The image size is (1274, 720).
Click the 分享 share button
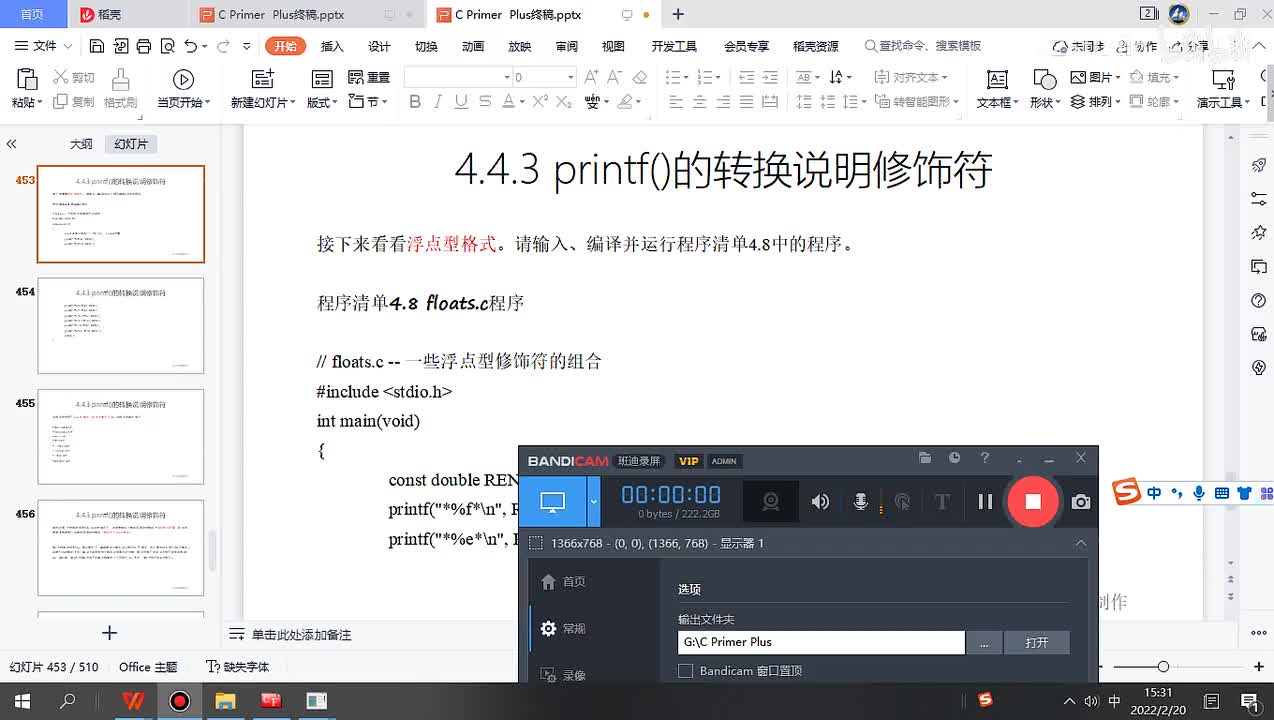tap(1188, 46)
